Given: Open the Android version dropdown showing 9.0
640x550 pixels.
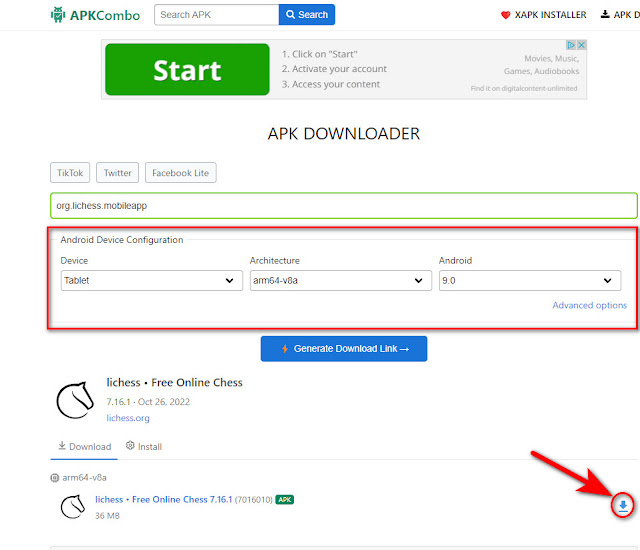Looking at the screenshot, I should point(530,280).
